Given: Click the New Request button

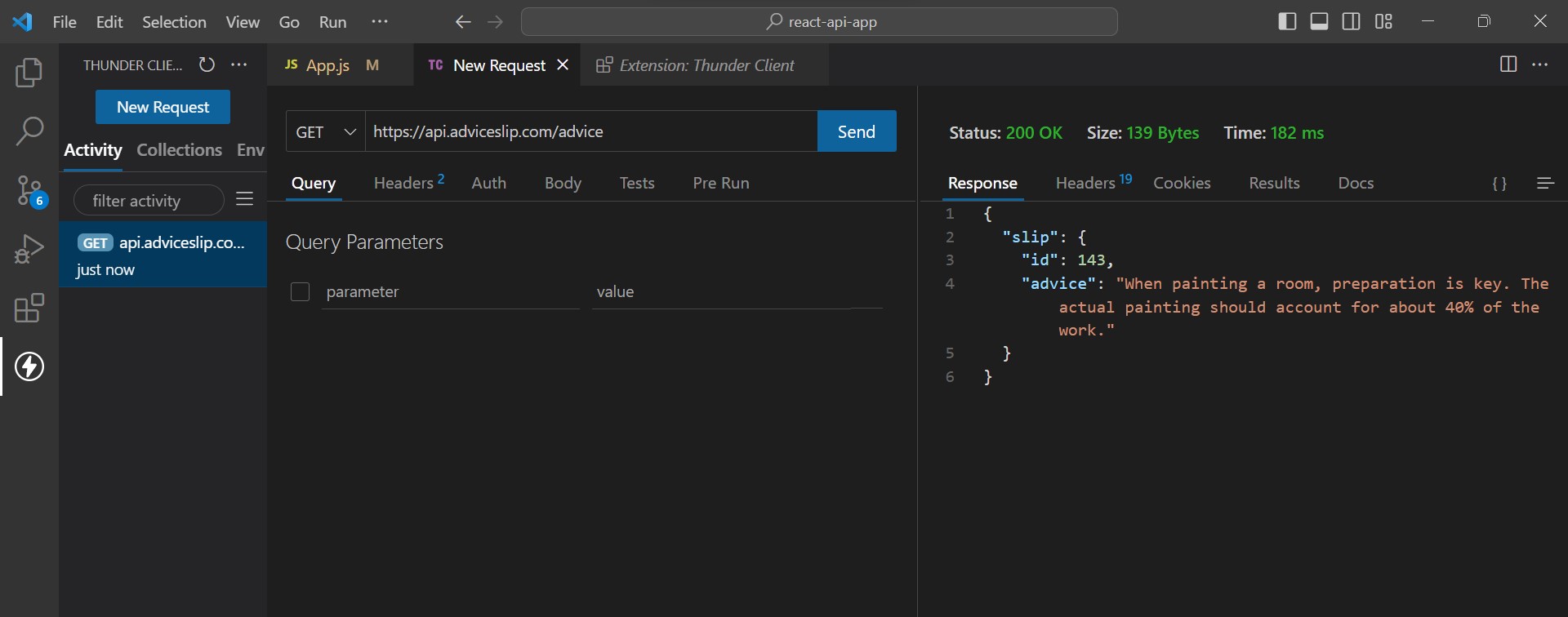Looking at the screenshot, I should coord(163,107).
